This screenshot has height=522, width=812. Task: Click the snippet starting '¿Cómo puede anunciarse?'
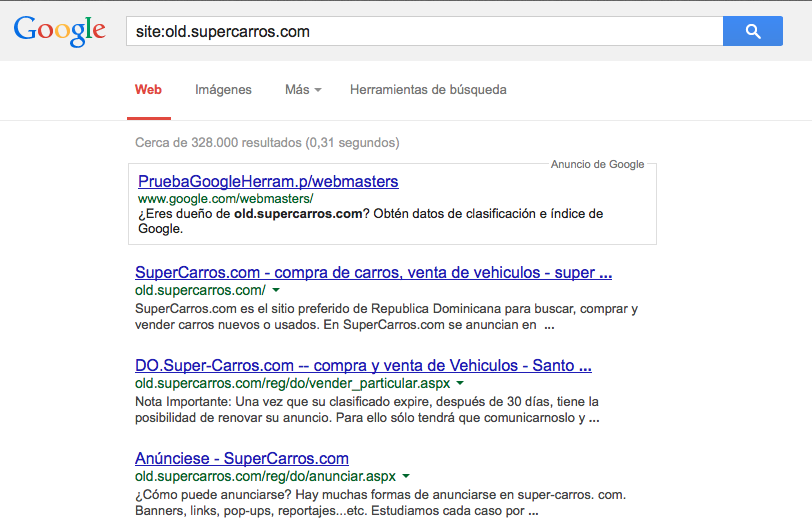pyautogui.click(x=381, y=502)
